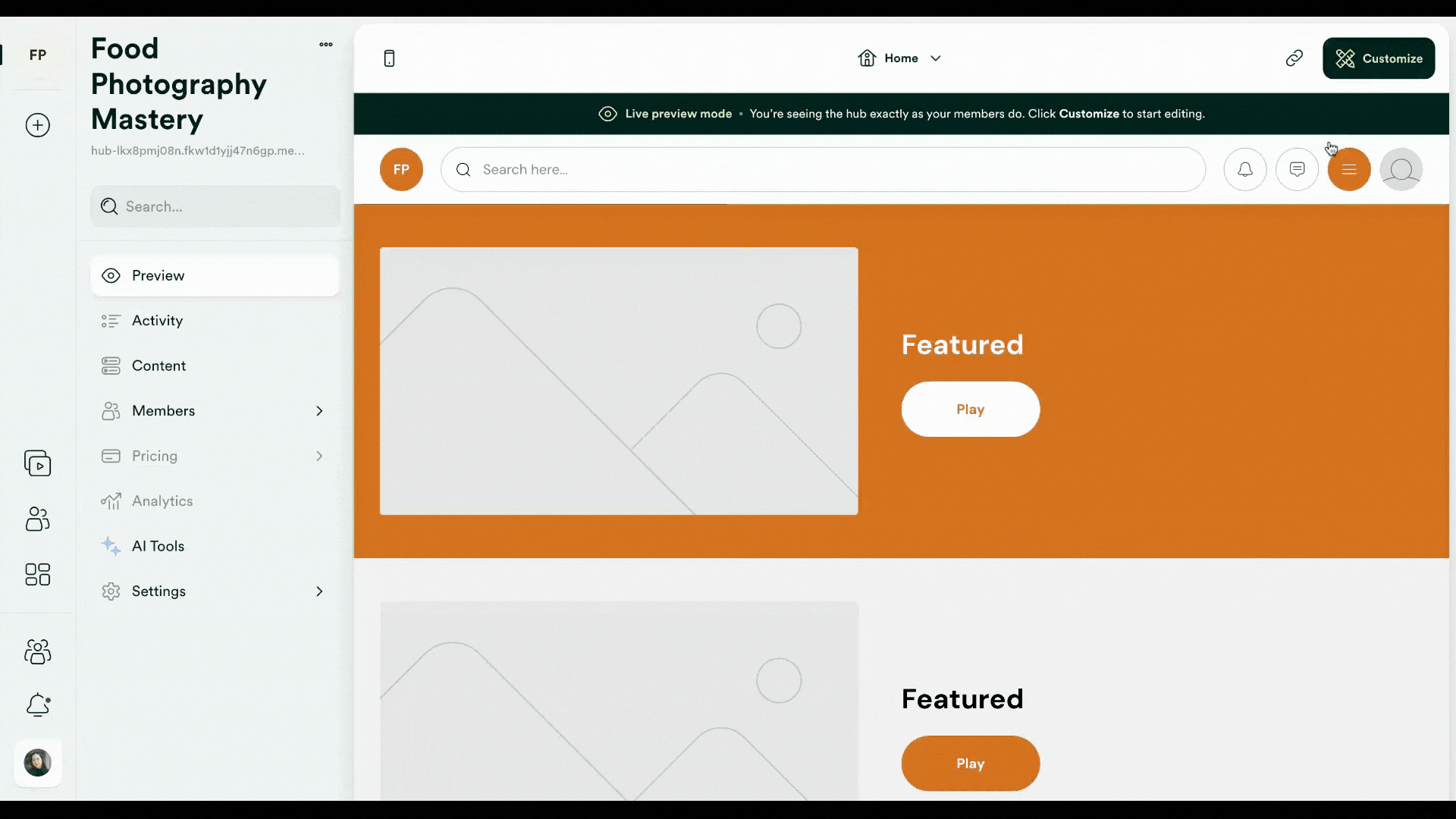Open the video library icon in left rail
Viewport: 1456px width, 819px height.
(x=37, y=463)
